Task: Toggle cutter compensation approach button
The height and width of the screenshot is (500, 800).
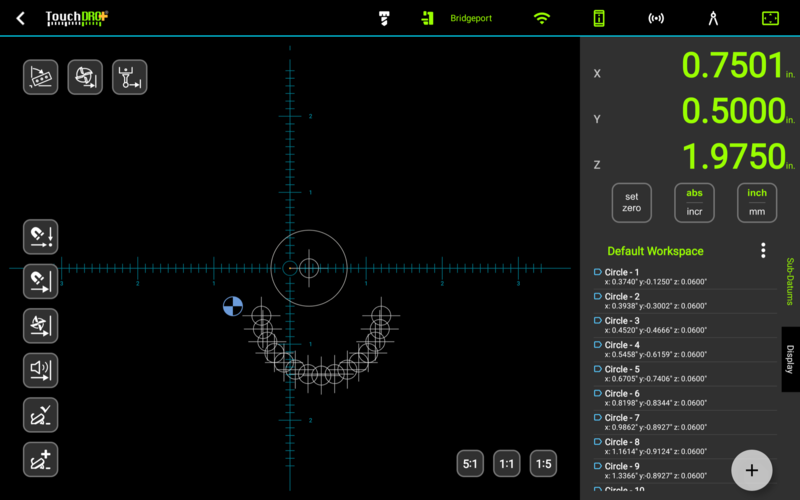Action: coord(41,326)
